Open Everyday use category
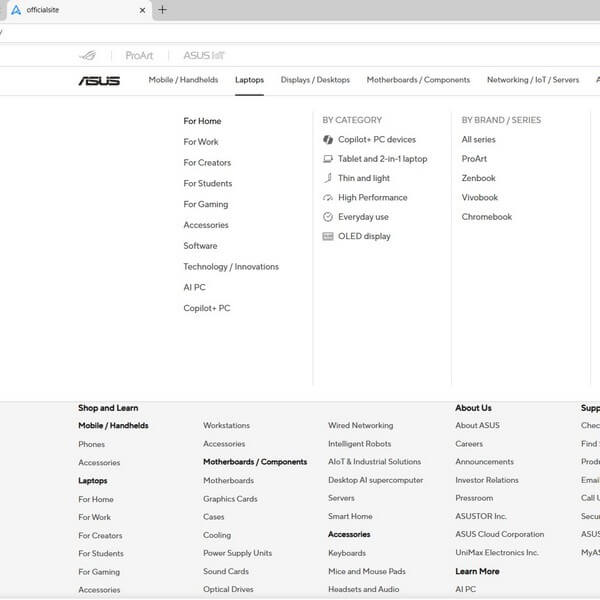600x600 pixels. click(363, 217)
